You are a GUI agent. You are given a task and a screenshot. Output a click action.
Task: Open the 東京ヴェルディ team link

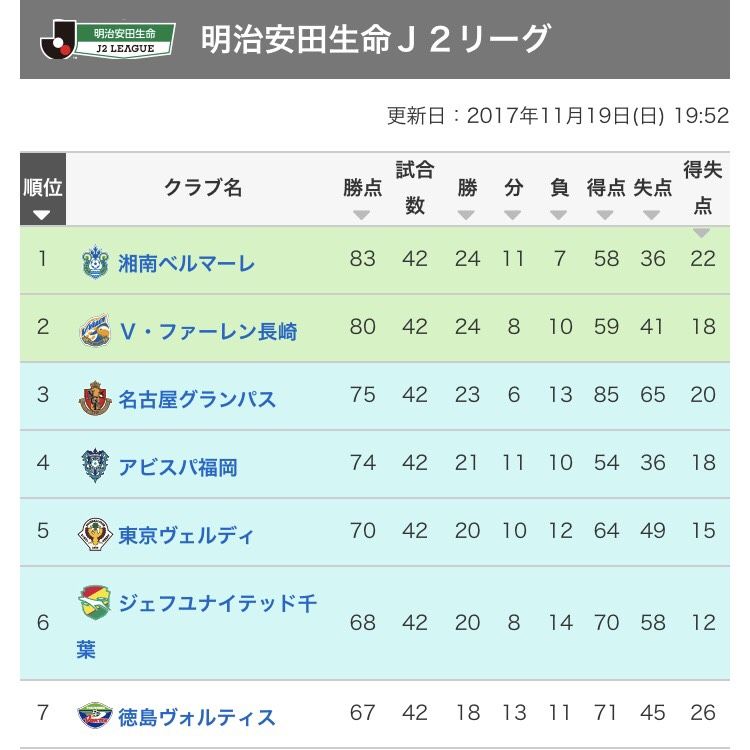tap(186, 535)
